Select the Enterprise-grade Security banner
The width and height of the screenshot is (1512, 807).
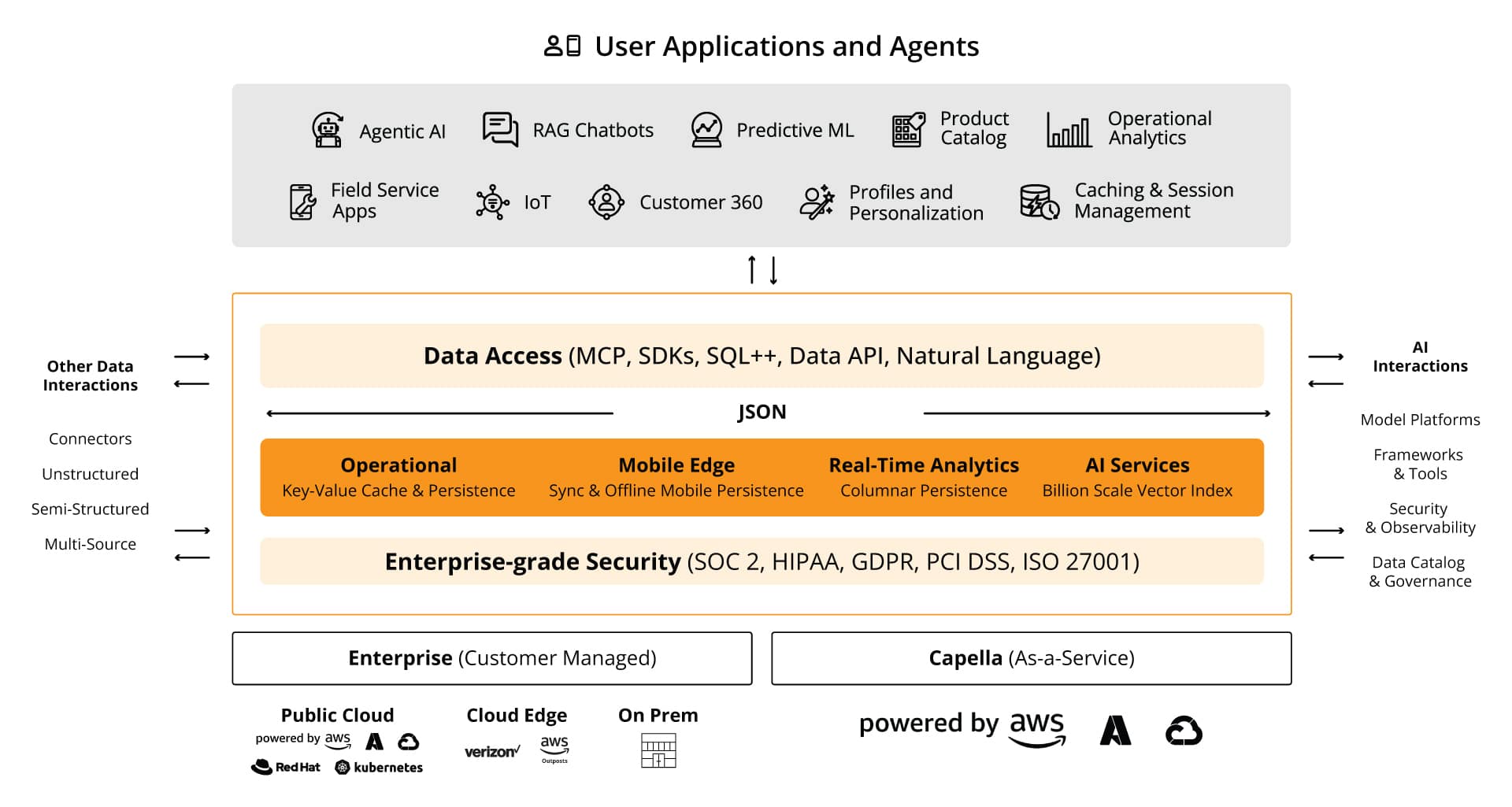coord(762,561)
